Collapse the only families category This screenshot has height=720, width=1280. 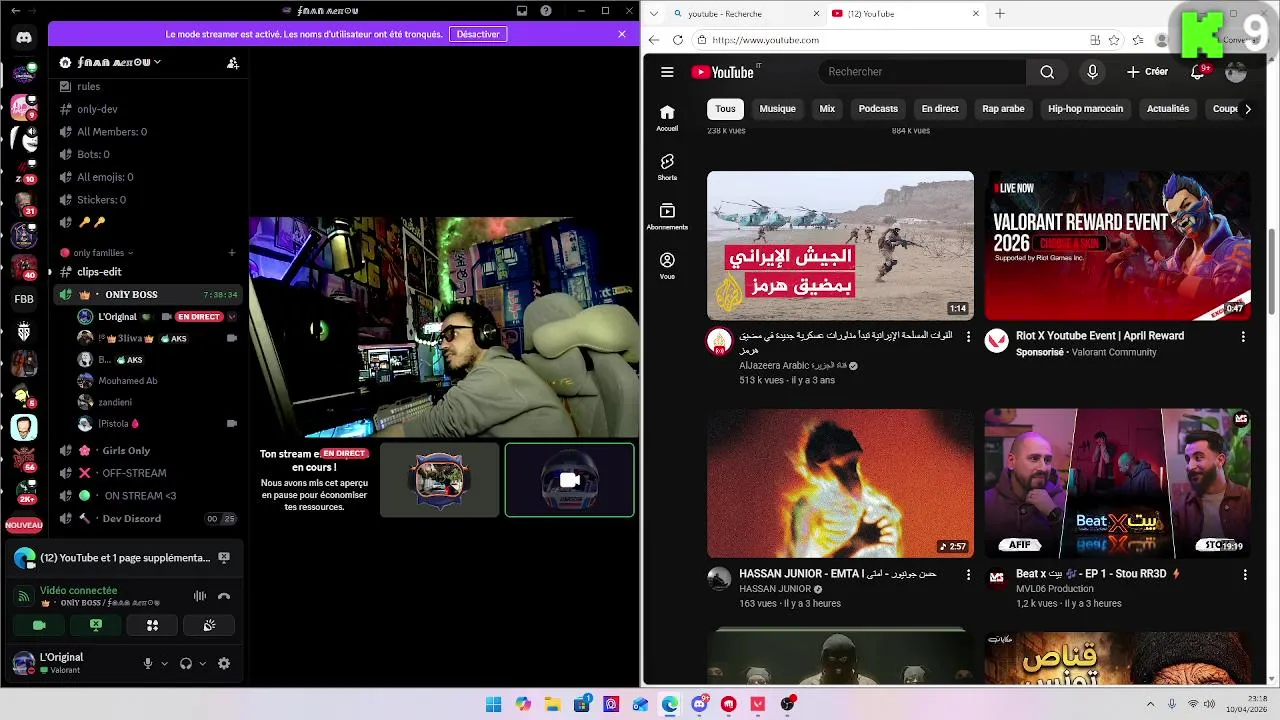(103, 253)
